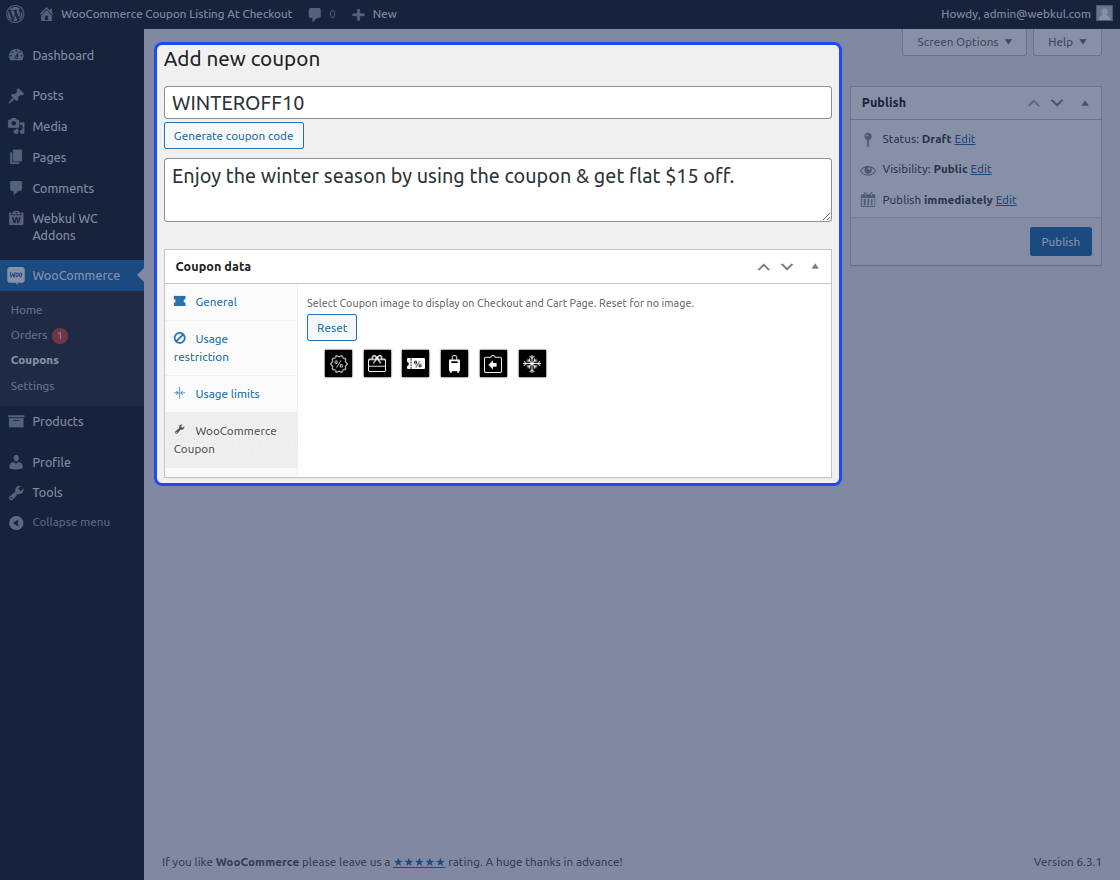Screen dimensions: 1120x880
Task: Toggle Coupon data panel collapse
Action: [x=815, y=266]
